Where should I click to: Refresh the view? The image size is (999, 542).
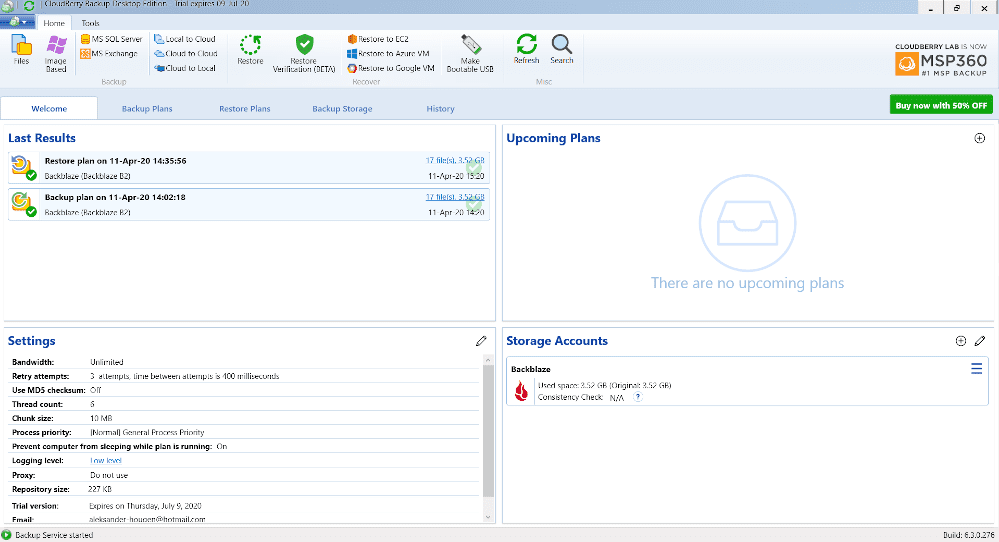(x=526, y=49)
